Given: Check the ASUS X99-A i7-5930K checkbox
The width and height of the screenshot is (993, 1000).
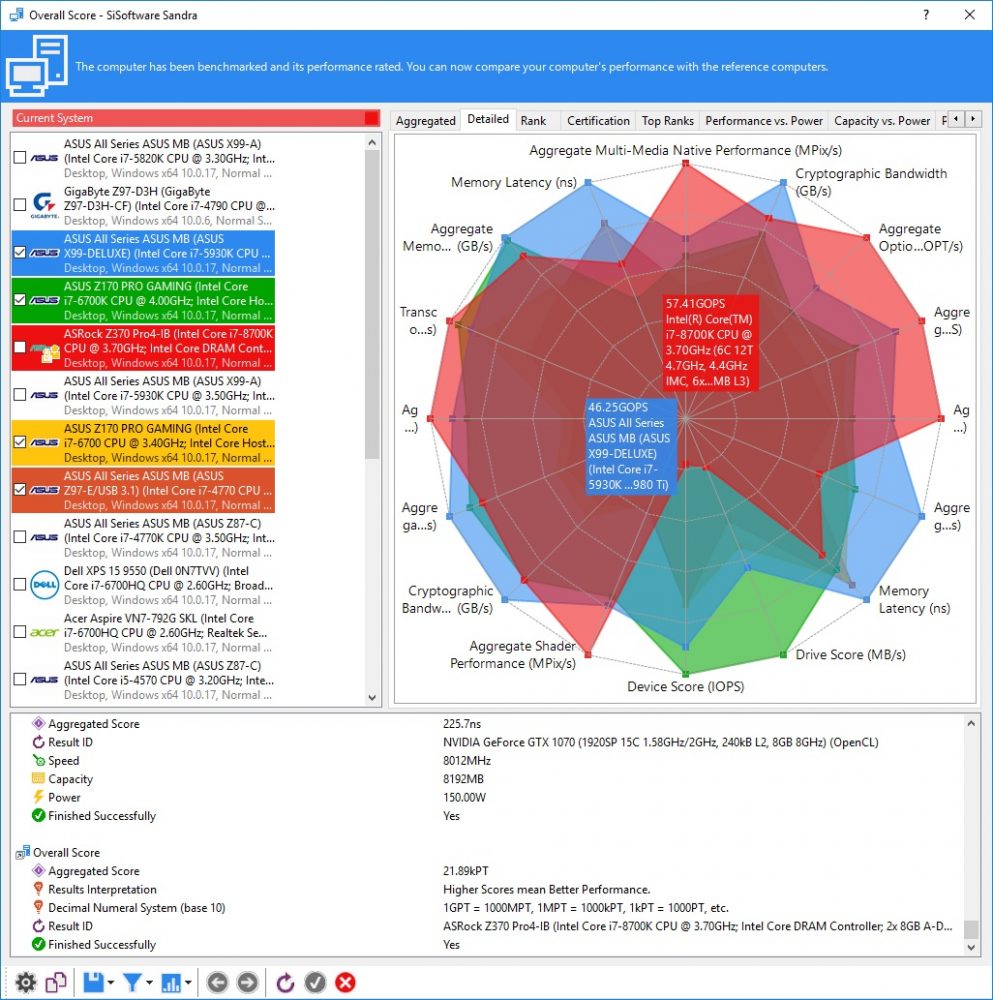Looking at the screenshot, I should 20,395.
